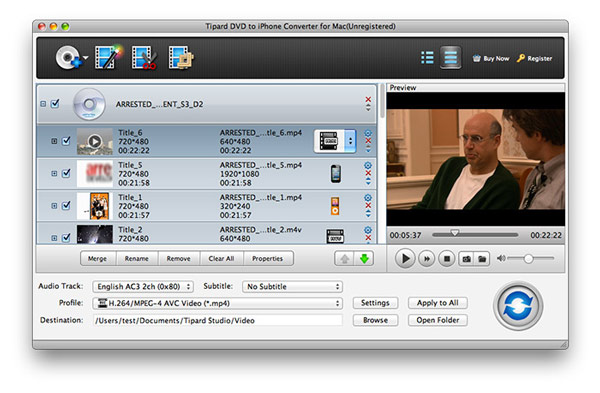Viewport: 600px width, 393px height.
Task: Switch to compact list view mode
Action: point(427,58)
